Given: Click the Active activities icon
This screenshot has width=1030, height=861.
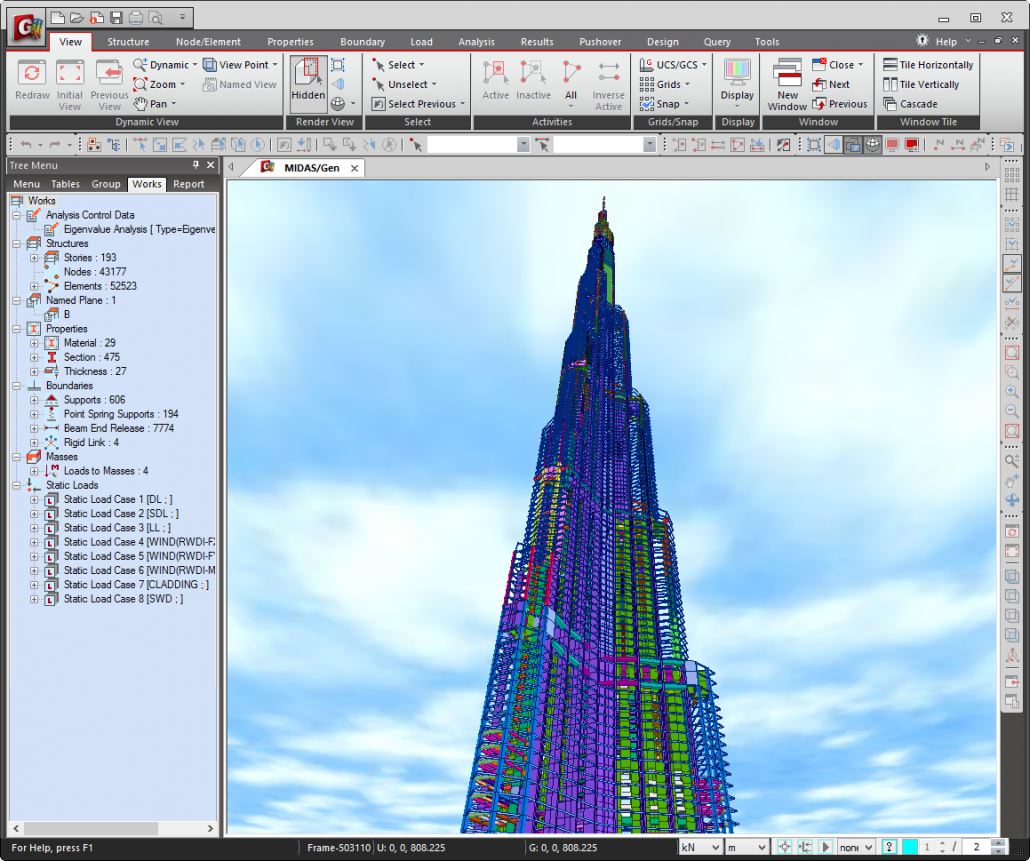Looking at the screenshot, I should (x=495, y=80).
